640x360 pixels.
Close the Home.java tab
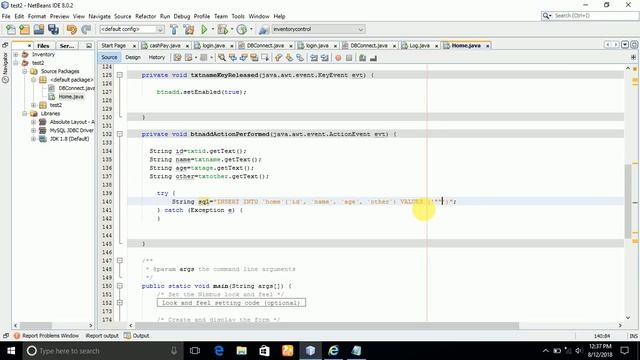(487, 46)
